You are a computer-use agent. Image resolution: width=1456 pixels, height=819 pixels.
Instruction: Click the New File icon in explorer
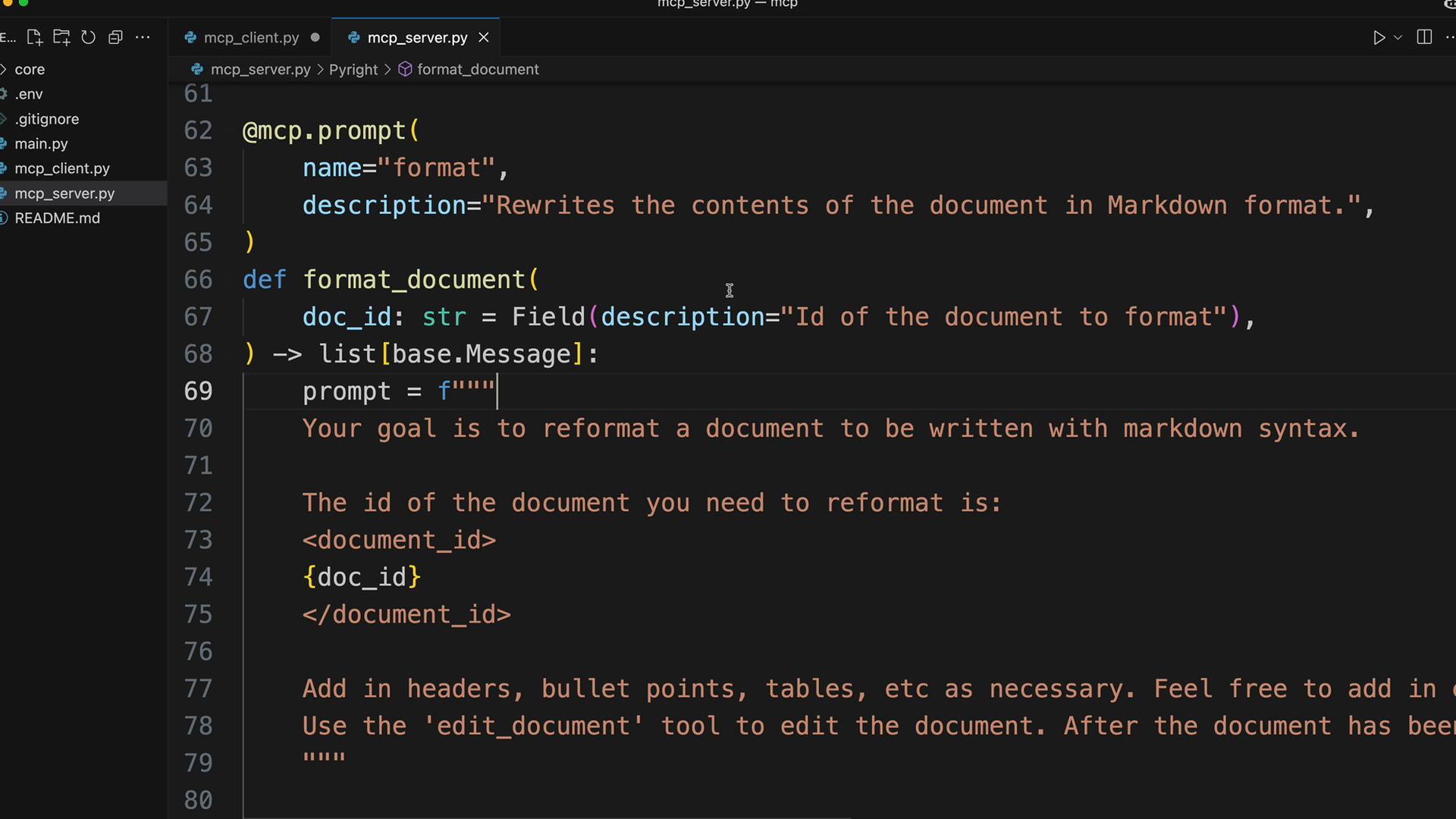34,37
